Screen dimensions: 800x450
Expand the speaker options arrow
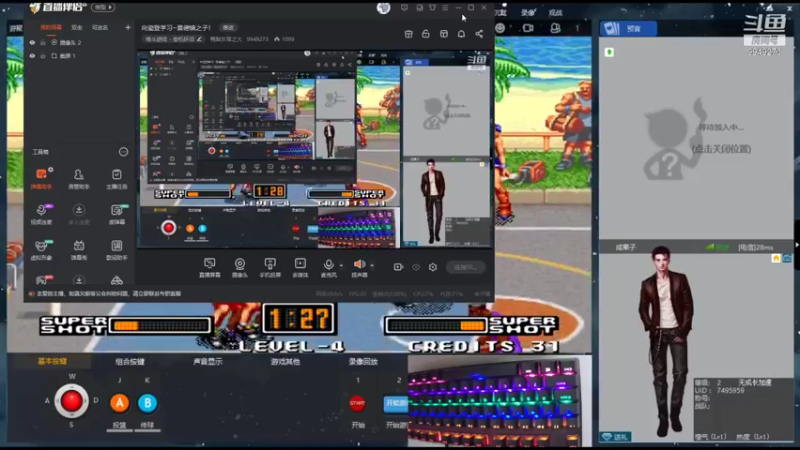tap(372, 265)
